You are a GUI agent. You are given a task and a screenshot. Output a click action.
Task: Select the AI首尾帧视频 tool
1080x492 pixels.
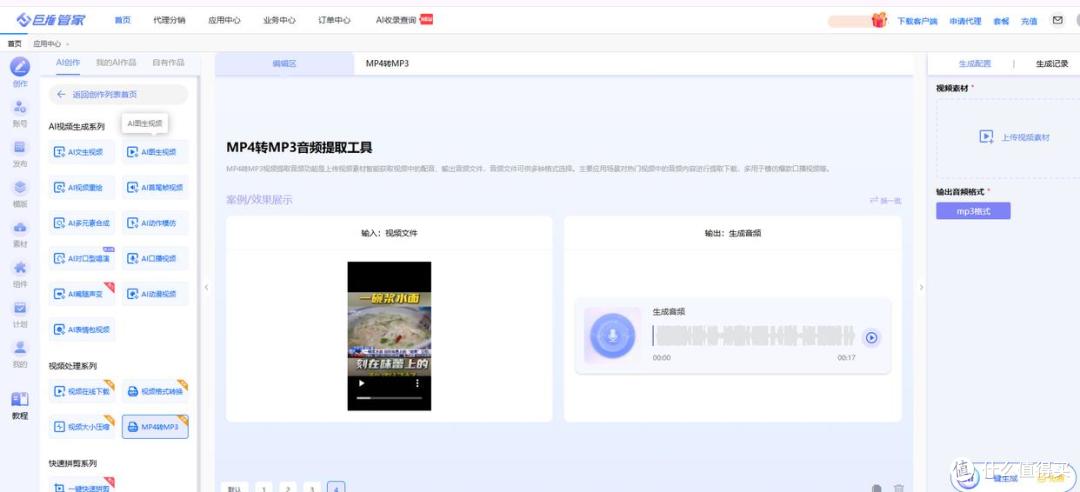point(155,187)
